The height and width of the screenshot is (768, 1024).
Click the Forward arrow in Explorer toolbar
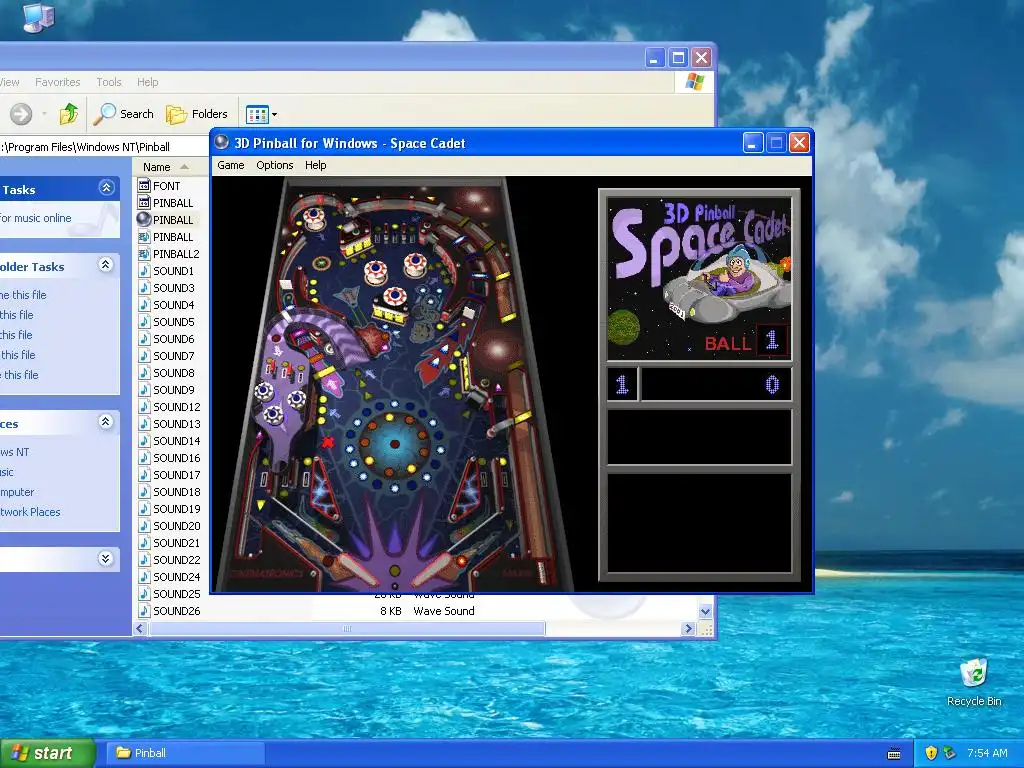click(21, 114)
